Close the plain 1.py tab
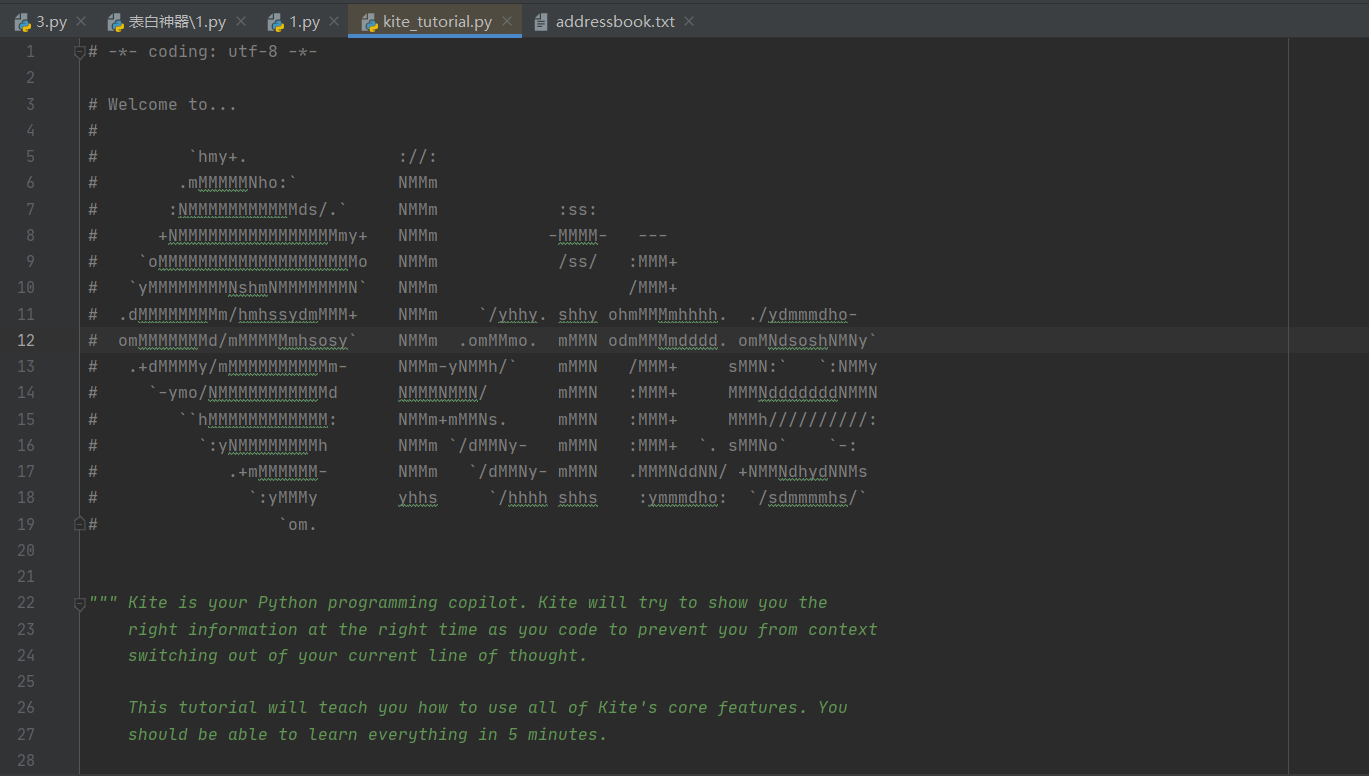Image resolution: width=1369 pixels, height=776 pixels. (334, 21)
